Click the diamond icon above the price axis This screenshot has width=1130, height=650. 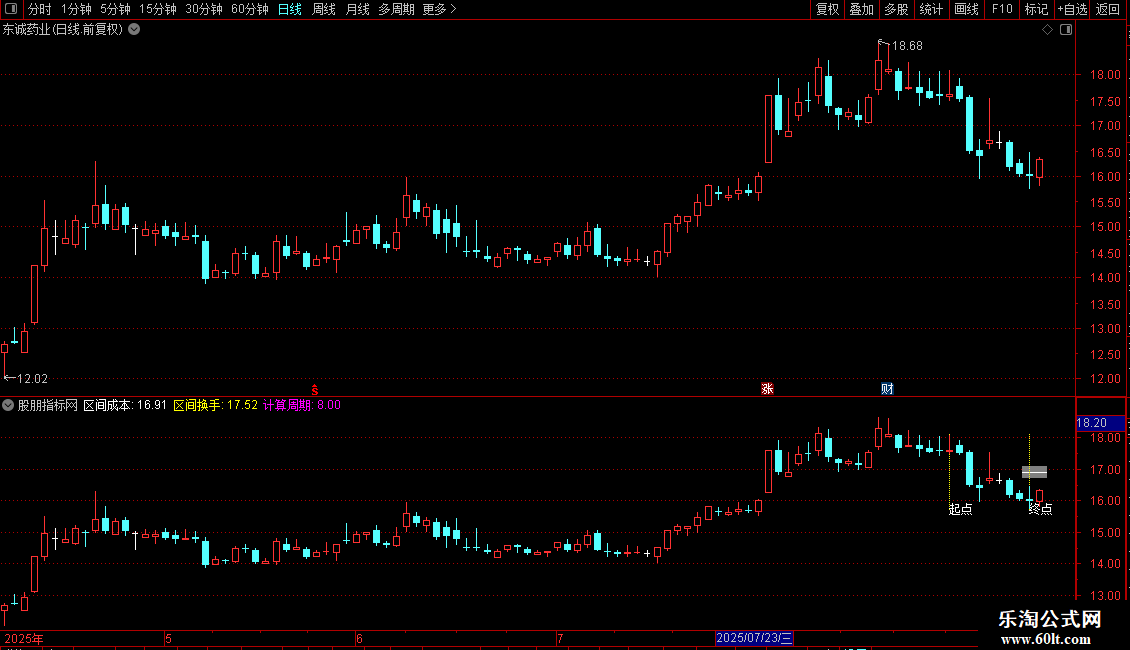pos(1048,30)
